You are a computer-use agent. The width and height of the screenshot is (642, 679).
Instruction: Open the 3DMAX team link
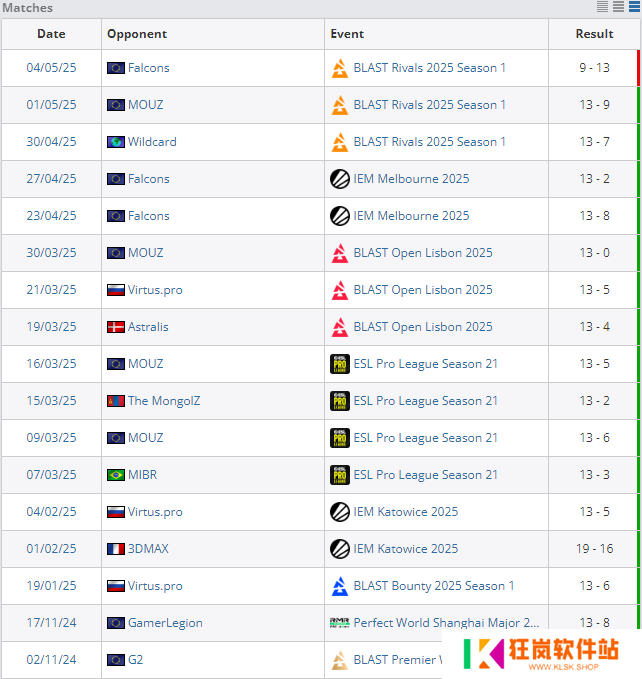pyautogui.click(x=148, y=549)
